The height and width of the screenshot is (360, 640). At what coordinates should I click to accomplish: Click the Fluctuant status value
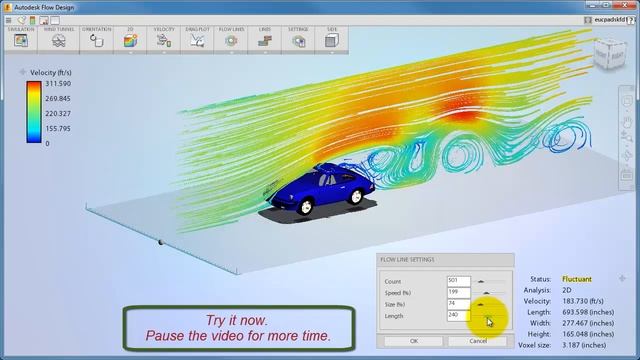577,279
